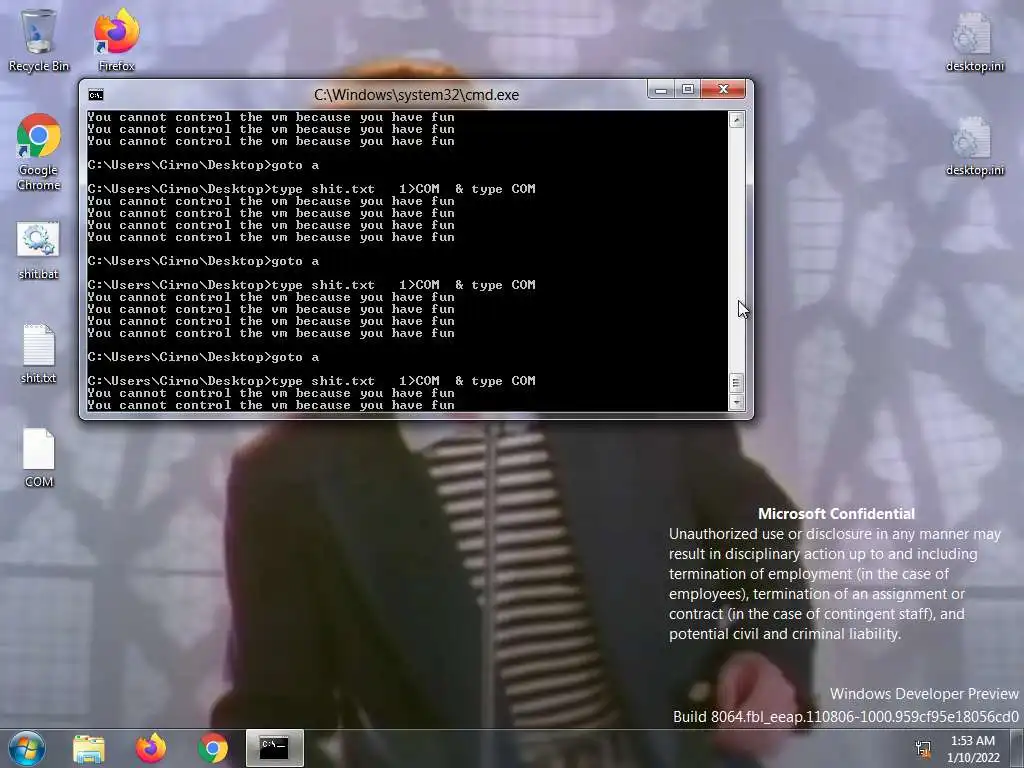Open Windows Explorer from the taskbar
1024x768 pixels.
(89, 748)
